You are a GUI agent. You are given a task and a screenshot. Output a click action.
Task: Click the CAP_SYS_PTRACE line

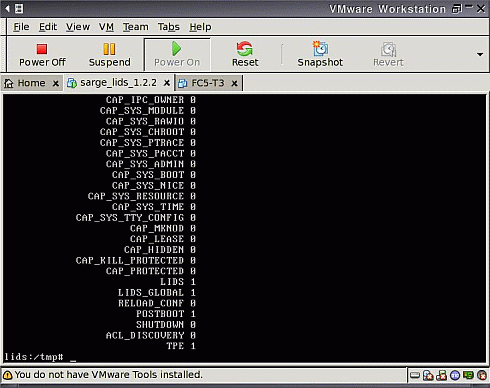pos(148,142)
